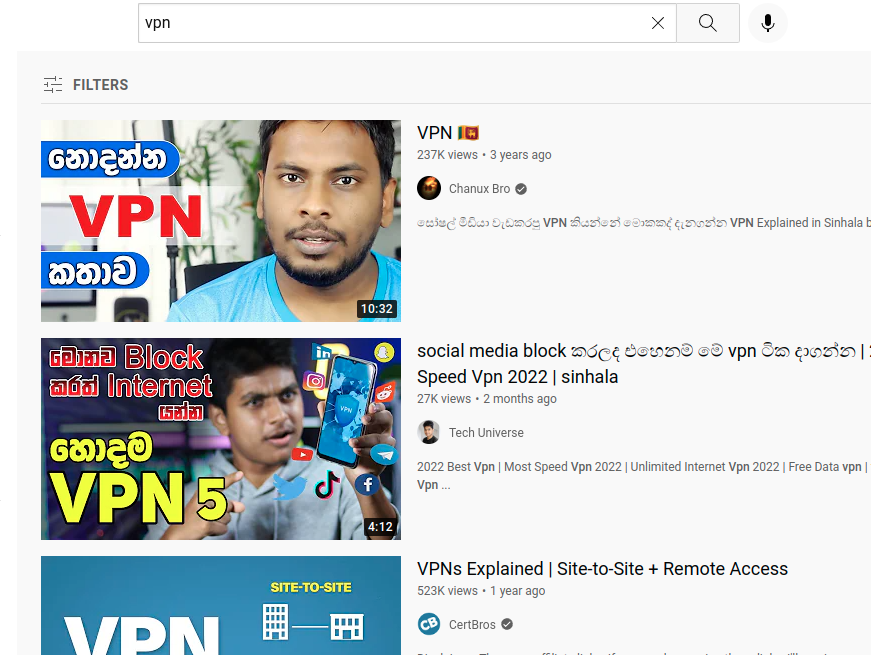Click the verified badge next to Chanux Bro

520,189
